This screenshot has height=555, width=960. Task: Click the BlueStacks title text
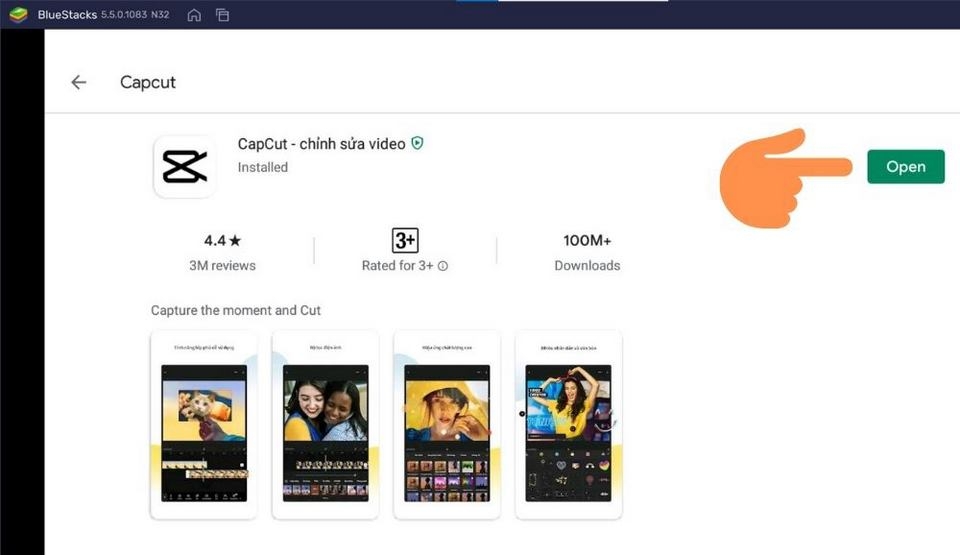pos(67,15)
